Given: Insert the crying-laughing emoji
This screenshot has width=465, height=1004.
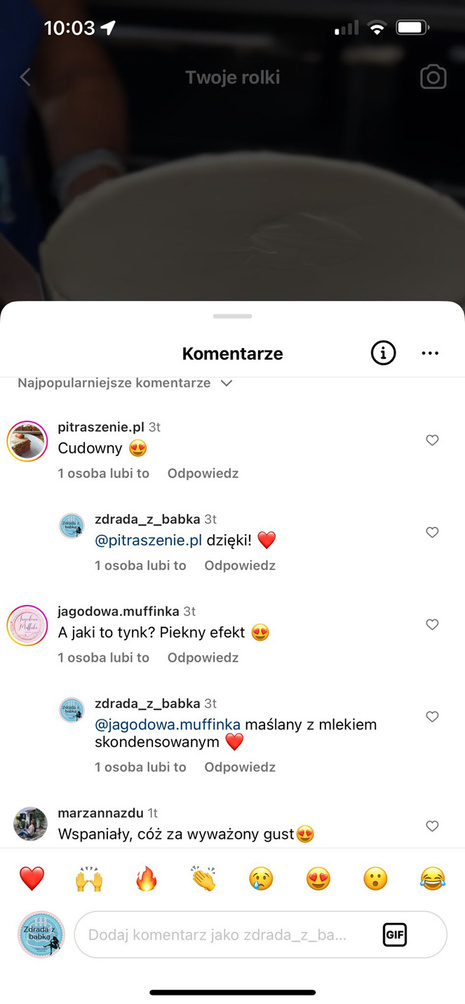Looking at the screenshot, I should pos(432,878).
